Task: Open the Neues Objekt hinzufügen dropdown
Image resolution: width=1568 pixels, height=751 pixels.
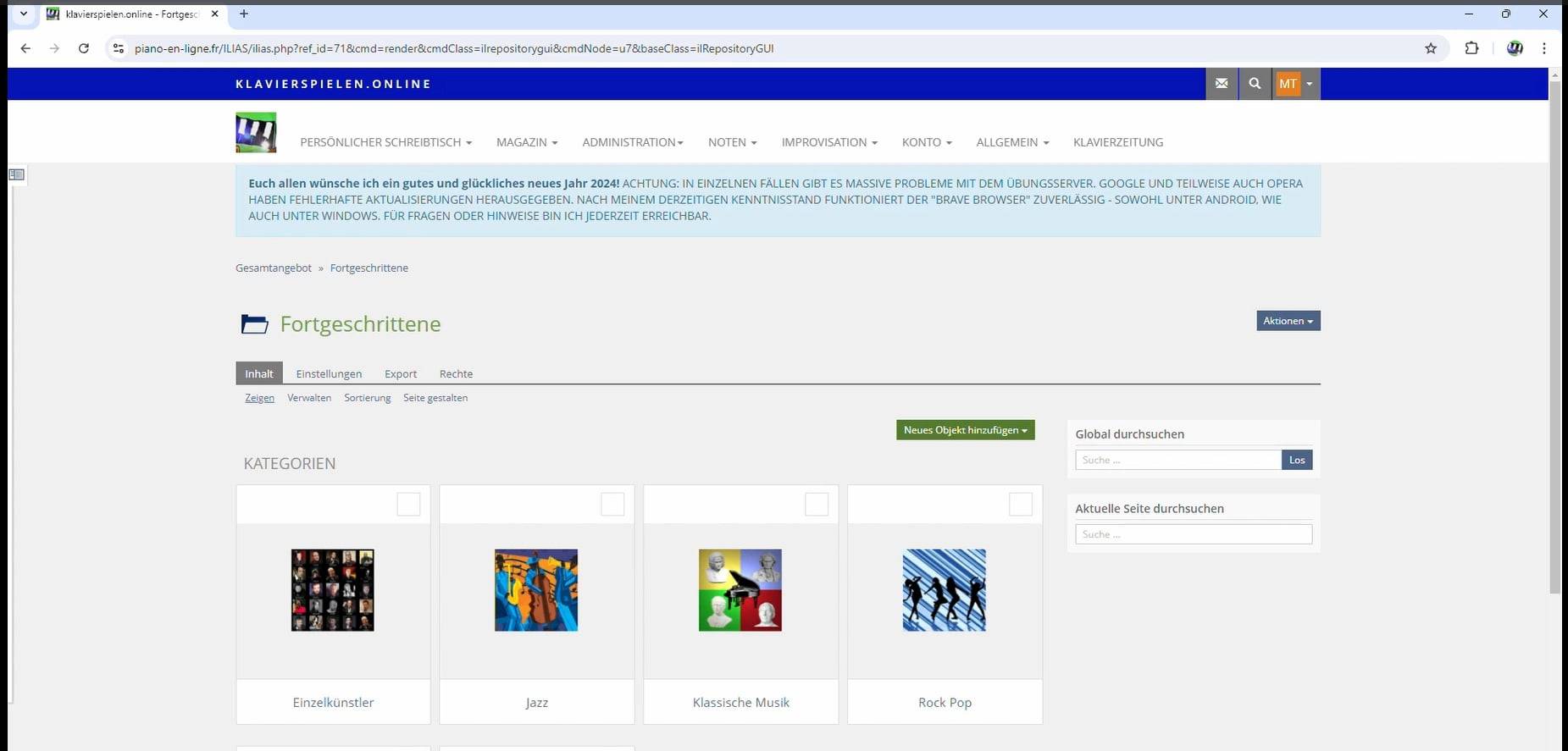Action: click(x=965, y=430)
